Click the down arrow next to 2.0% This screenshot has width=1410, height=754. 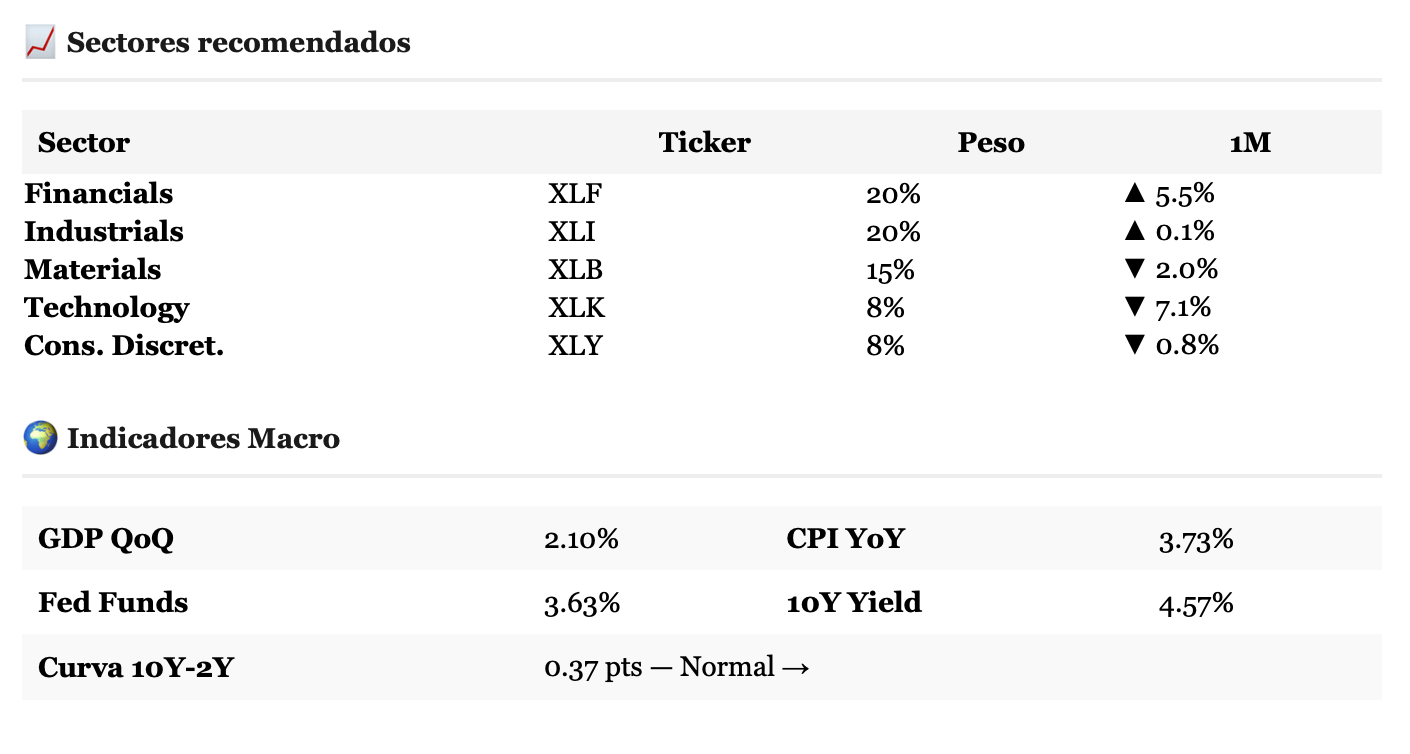click(1134, 270)
